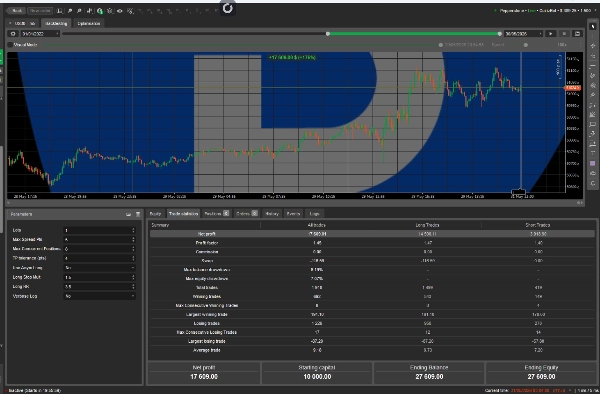Click the bottom-most right drawing toolbar icon
This screenshot has width=600, height=394.
[593, 183]
